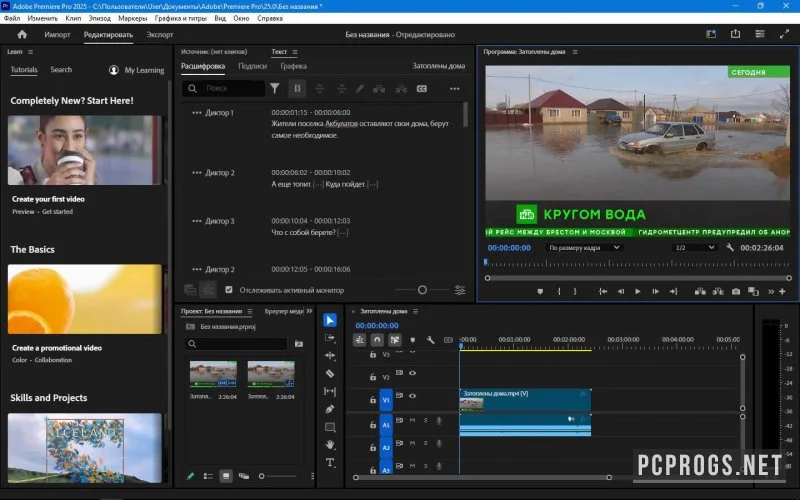The image size is (800, 500).
Task: Select the Rectangle tool
Action: (x=330, y=427)
